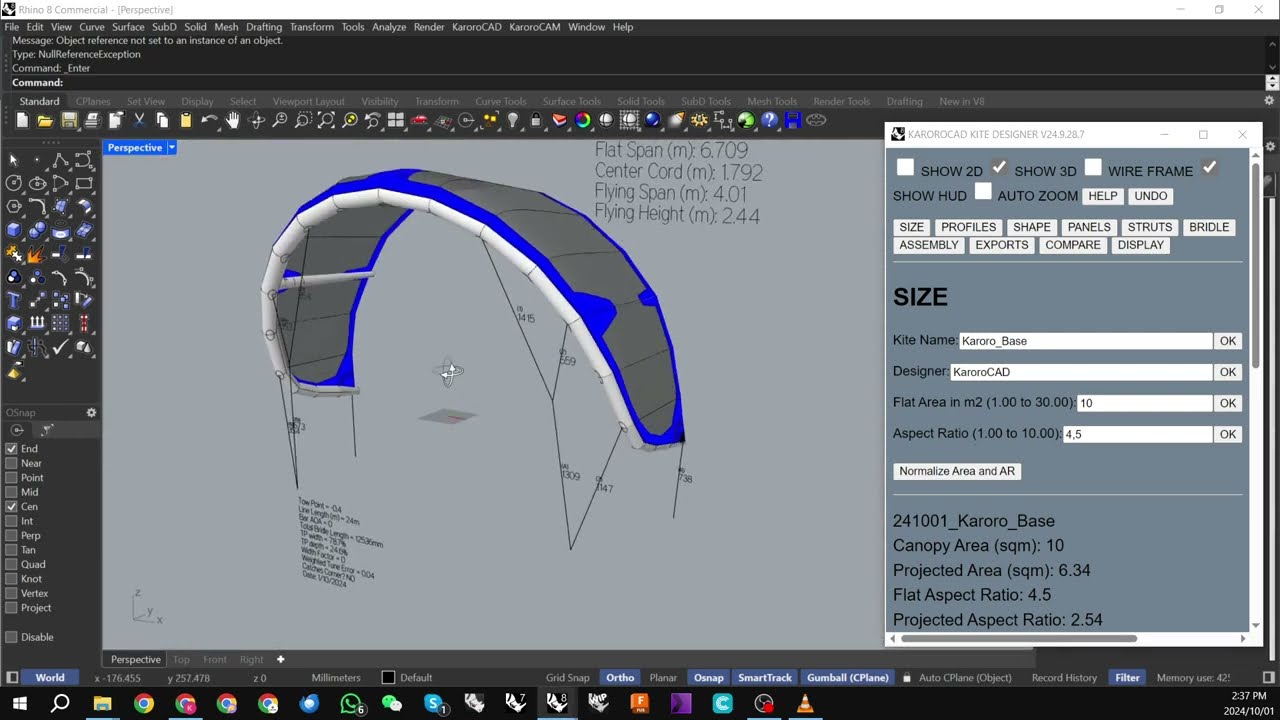Toggle Ortho mode in status bar

pyautogui.click(x=620, y=678)
